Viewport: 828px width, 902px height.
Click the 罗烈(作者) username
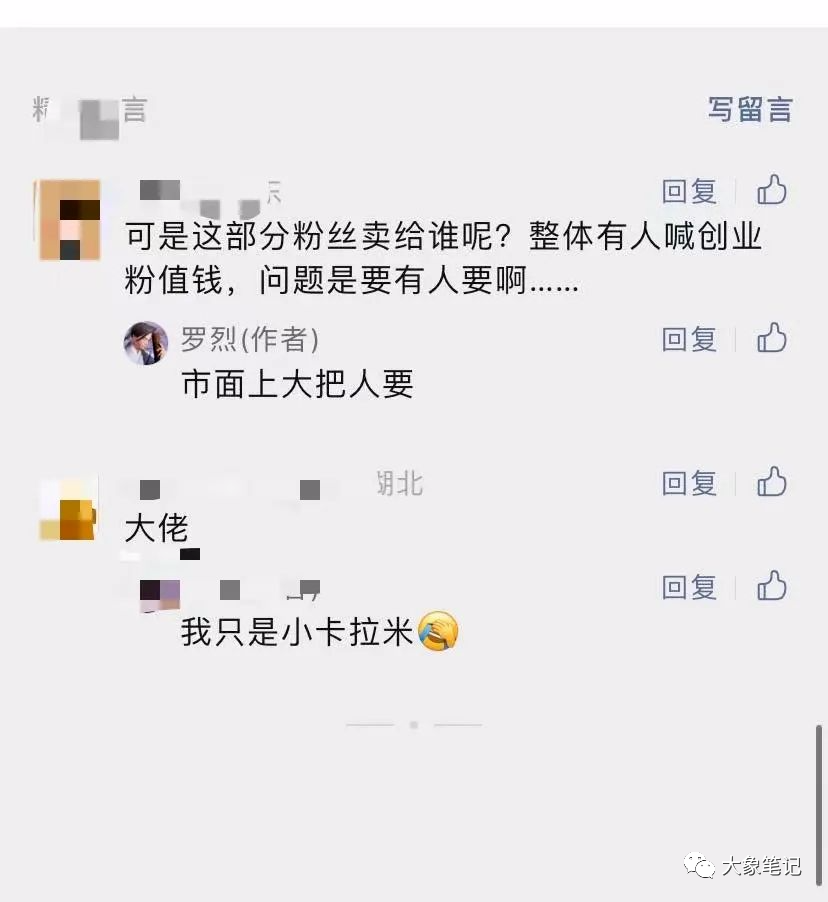point(250,339)
